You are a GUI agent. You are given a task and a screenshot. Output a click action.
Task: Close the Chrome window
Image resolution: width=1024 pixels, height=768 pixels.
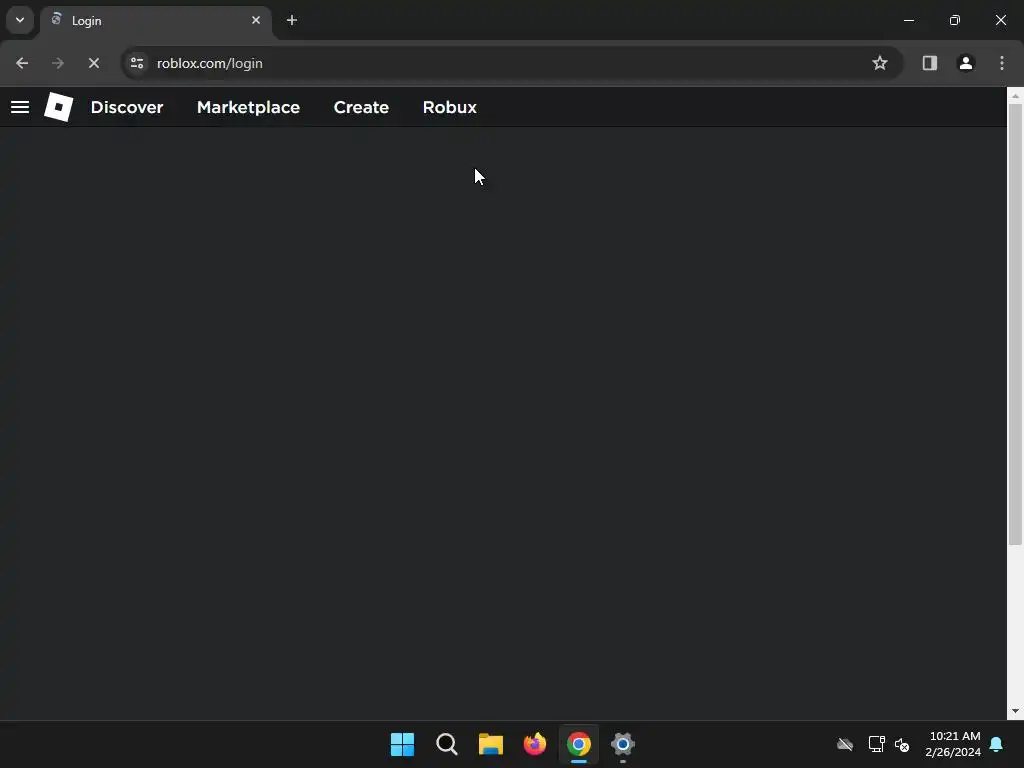click(1000, 20)
